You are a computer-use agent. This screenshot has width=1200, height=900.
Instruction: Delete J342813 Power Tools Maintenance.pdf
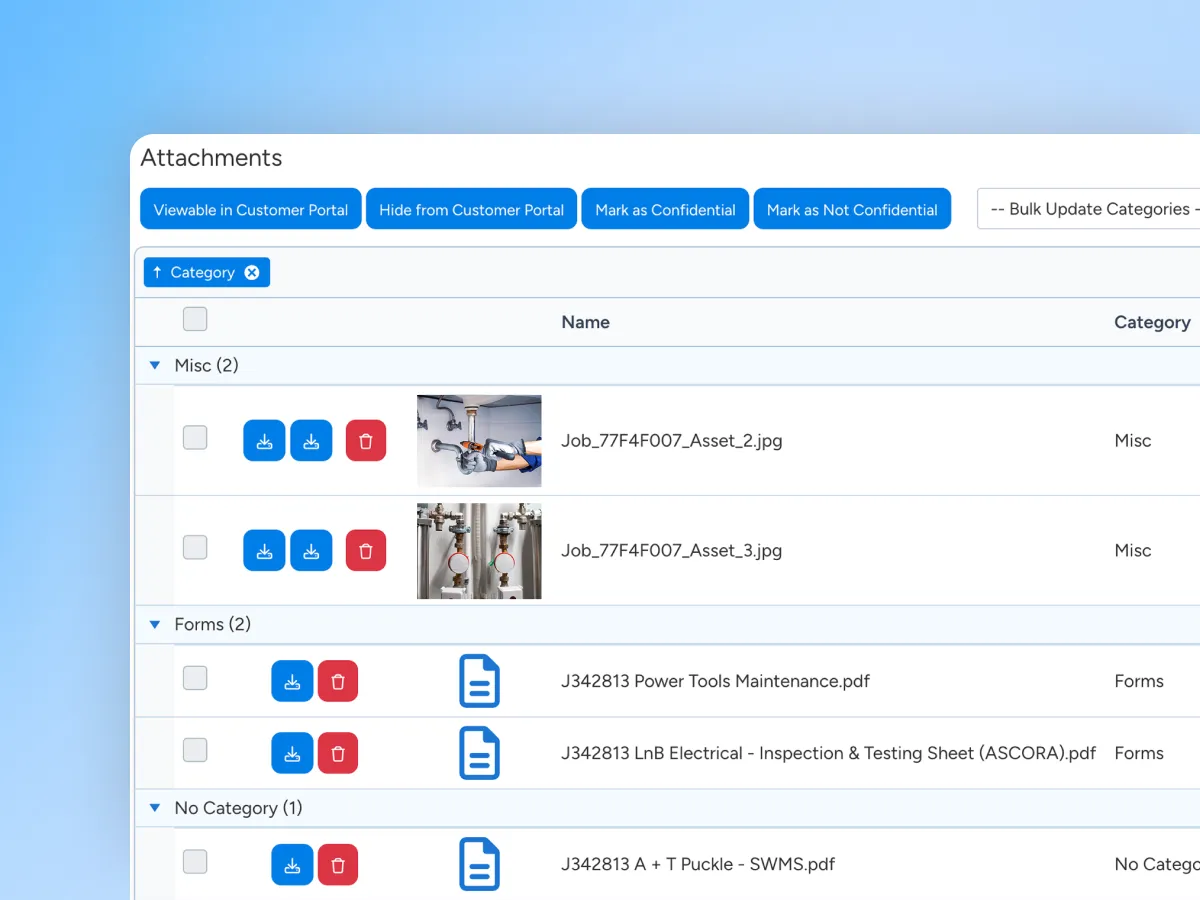coord(338,681)
